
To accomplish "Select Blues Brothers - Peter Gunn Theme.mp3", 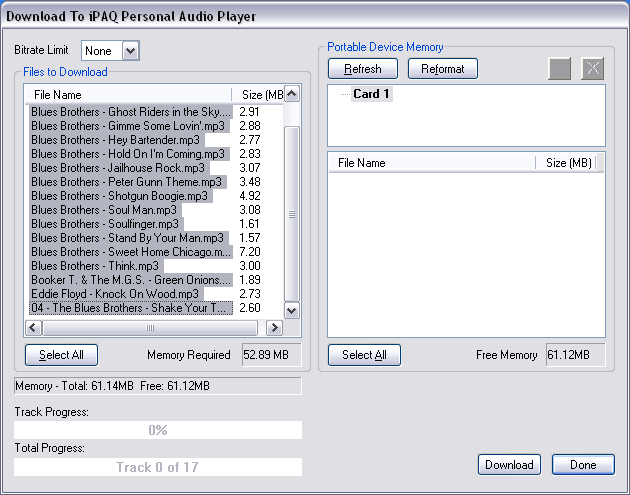I will (128, 182).
